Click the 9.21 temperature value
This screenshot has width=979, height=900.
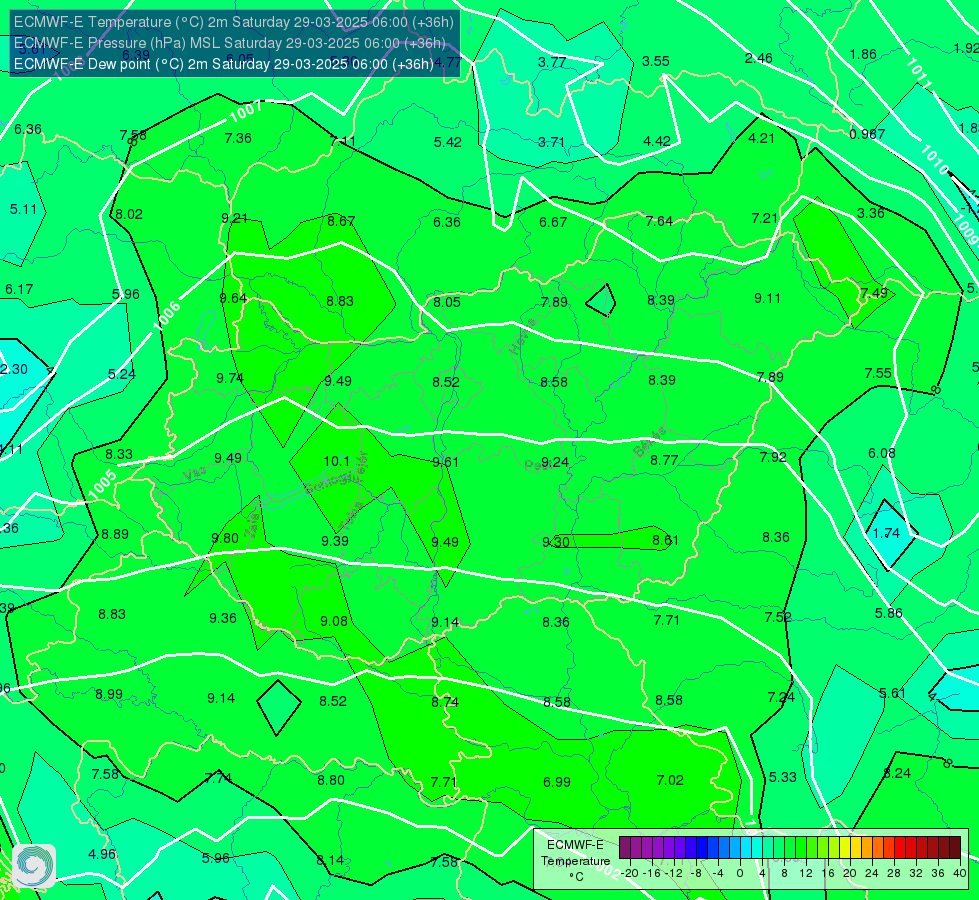[x=234, y=219]
